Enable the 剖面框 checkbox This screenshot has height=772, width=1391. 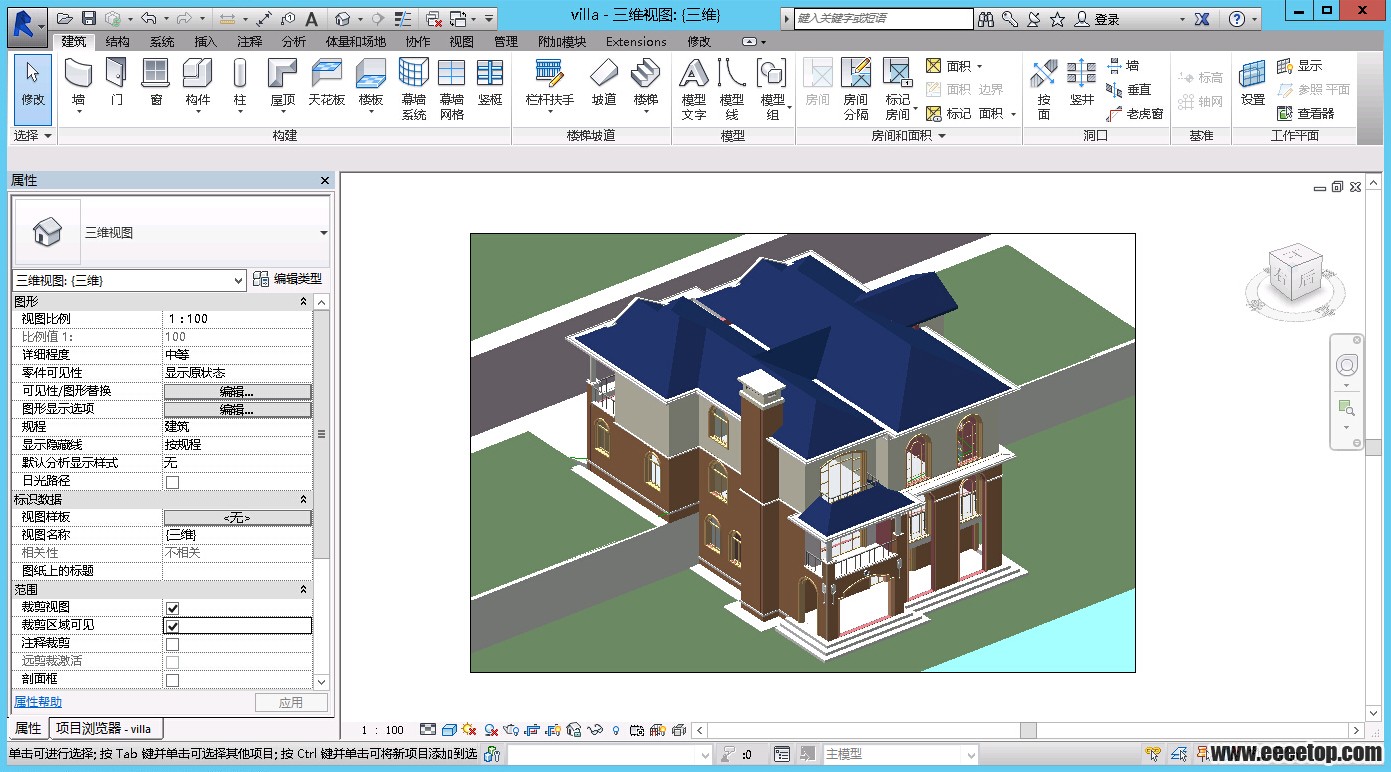point(172,679)
